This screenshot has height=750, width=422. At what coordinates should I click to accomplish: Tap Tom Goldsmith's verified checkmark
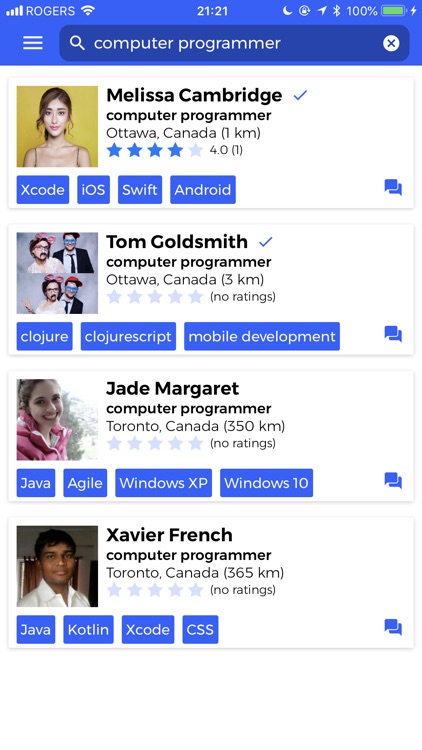coord(266,242)
